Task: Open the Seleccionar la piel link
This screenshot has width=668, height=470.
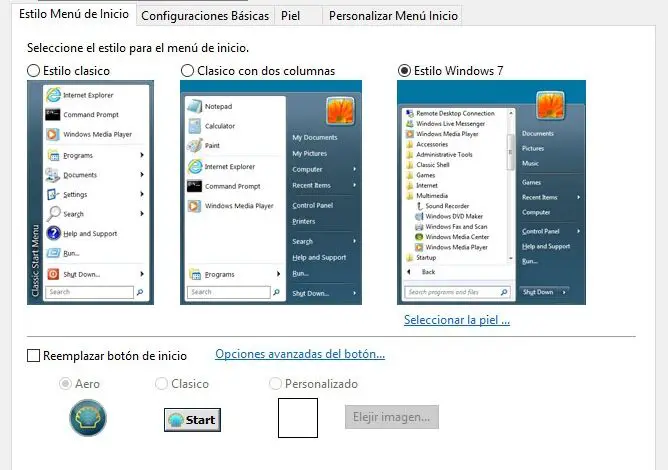Action: tap(457, 320)
